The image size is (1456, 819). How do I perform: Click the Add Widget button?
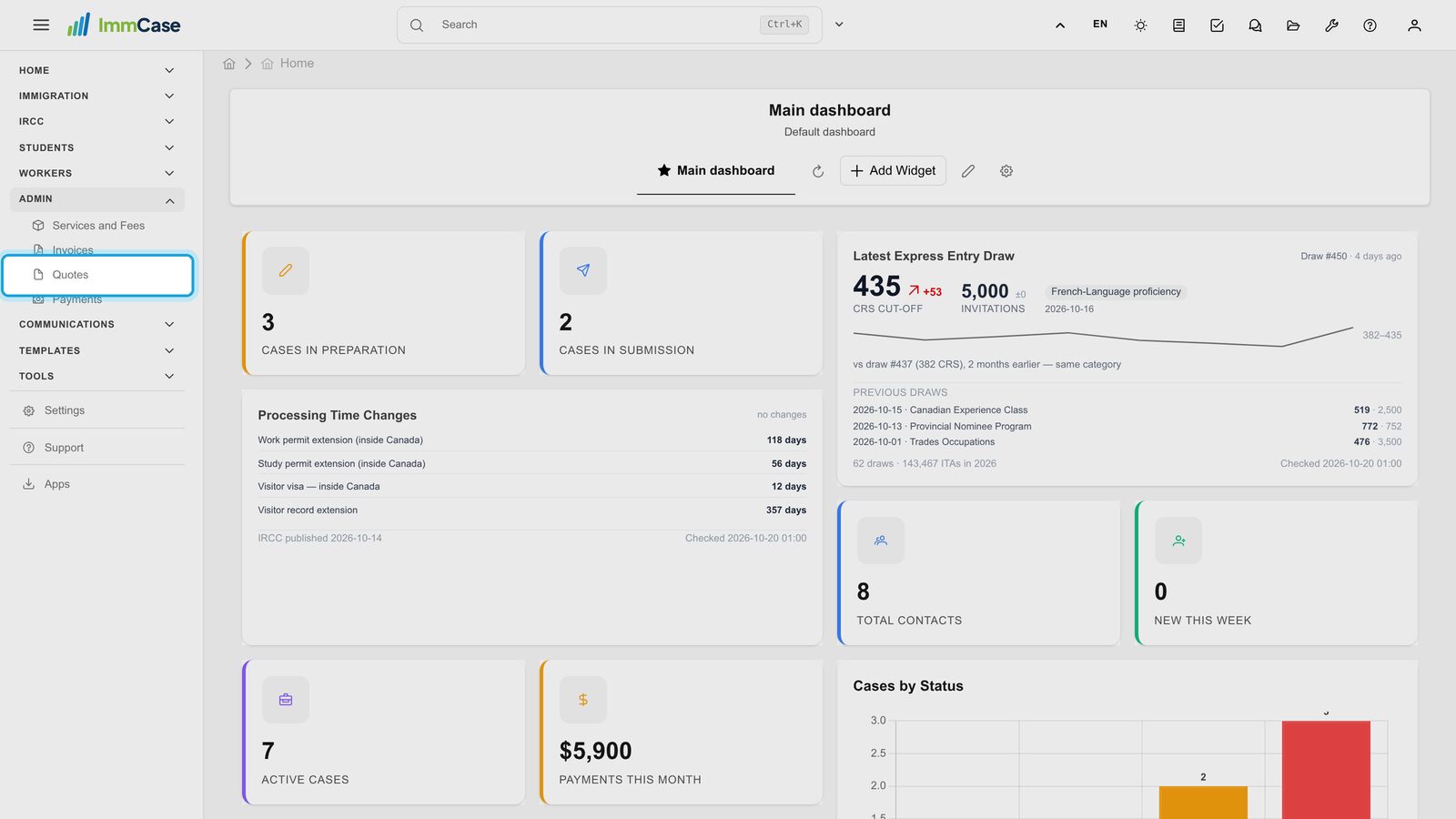[x=893, y=171]
